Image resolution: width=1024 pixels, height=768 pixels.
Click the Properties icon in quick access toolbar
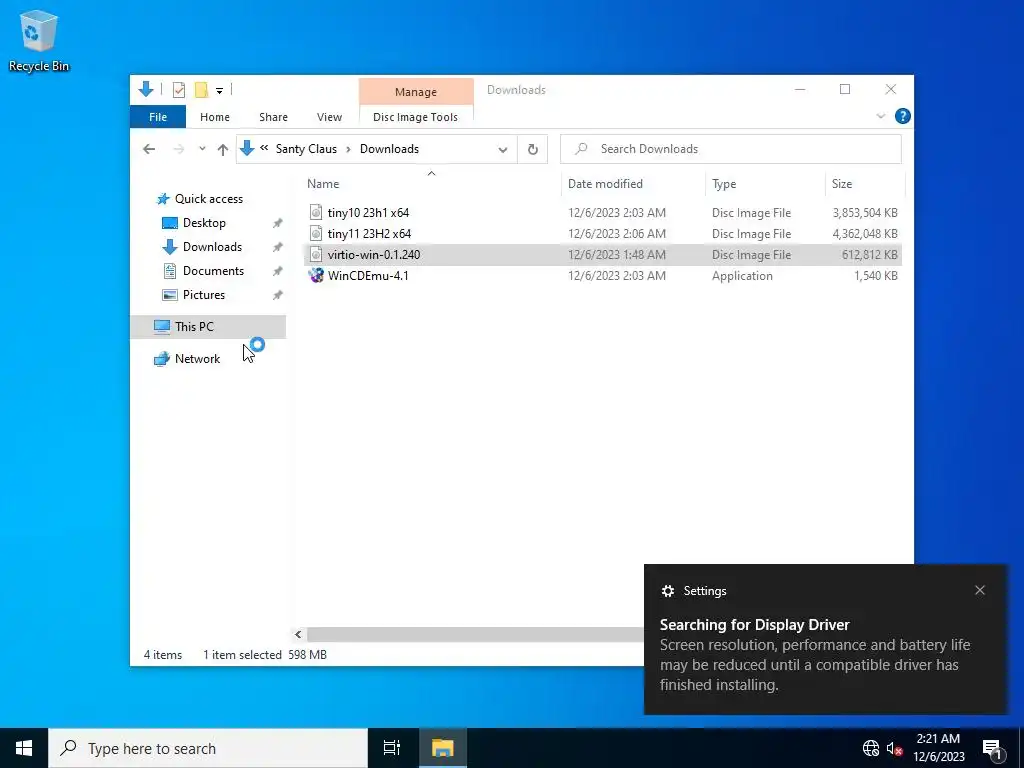178,90
